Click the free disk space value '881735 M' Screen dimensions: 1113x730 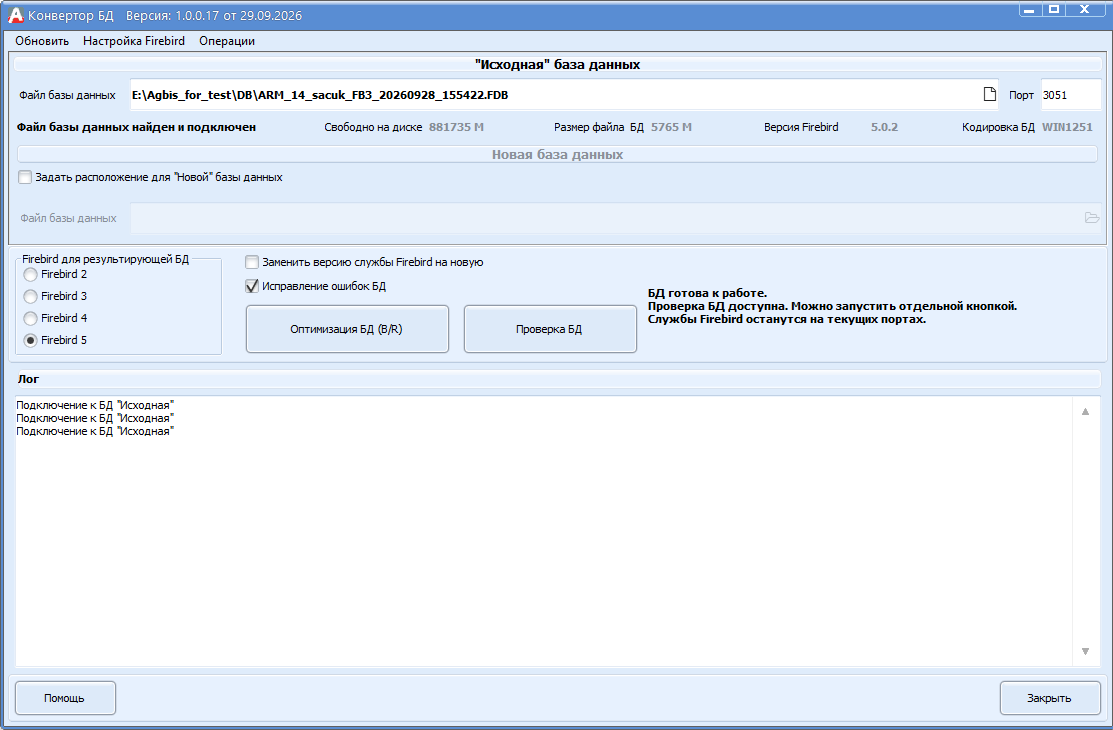456,127
